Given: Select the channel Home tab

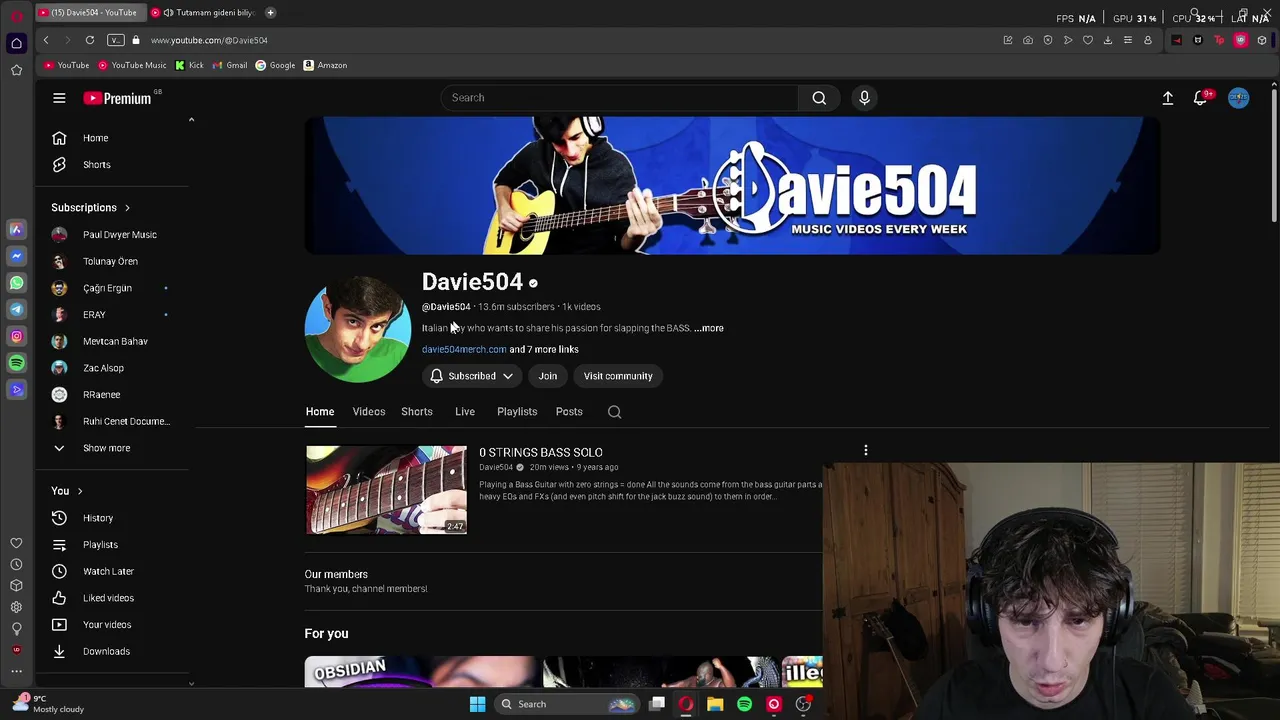Looking at the screenshot, I should point(320,412).
